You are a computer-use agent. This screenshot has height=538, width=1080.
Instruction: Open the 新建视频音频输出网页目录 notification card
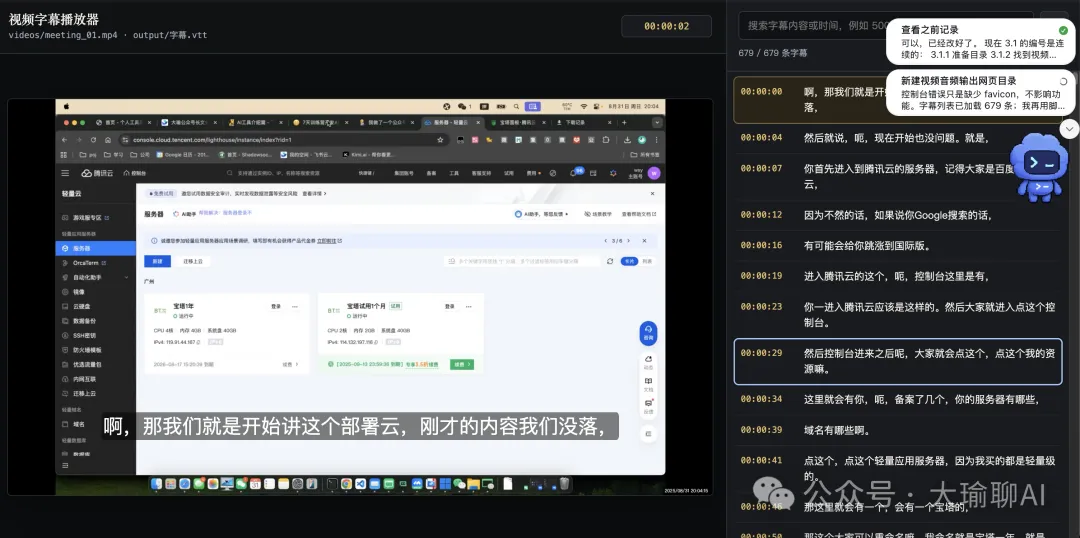tap(979, 92)
